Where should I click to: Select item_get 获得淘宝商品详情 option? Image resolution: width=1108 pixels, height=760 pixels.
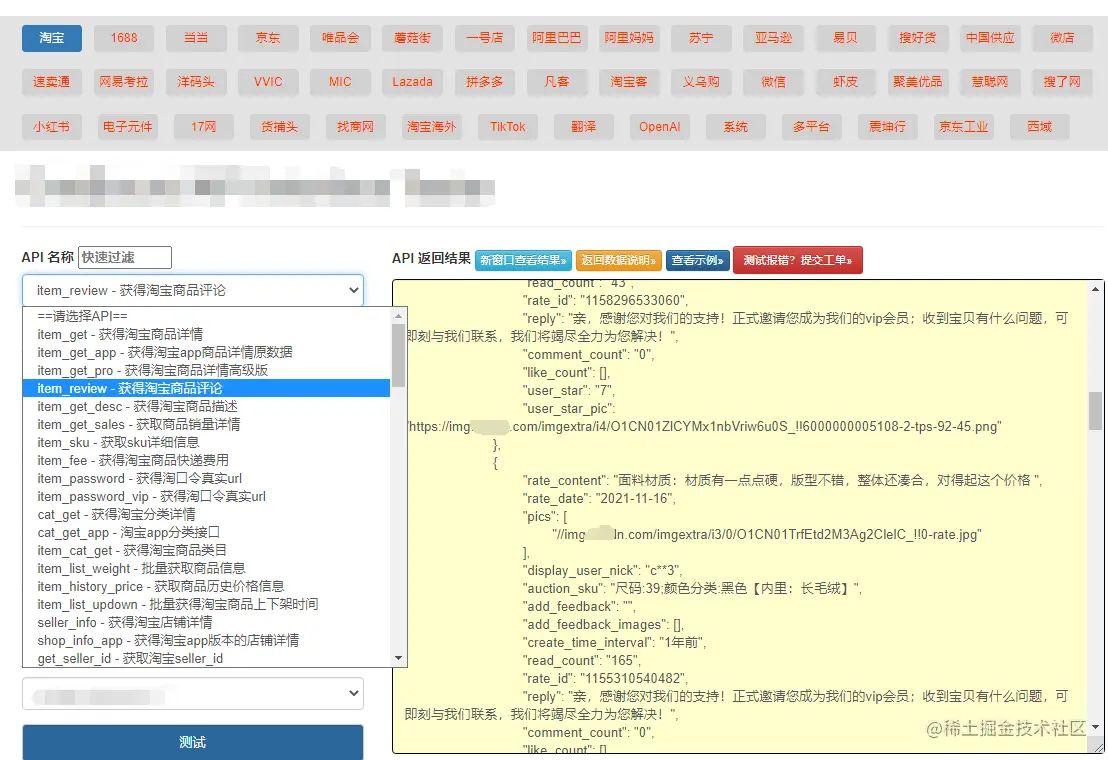point(206,334)
